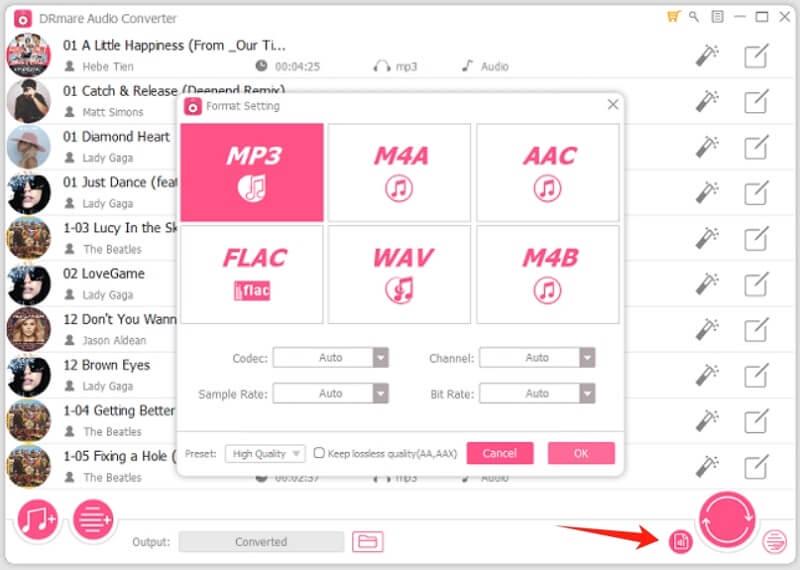
Task: Click the add music files icon
Action: [x=37, y=519]
